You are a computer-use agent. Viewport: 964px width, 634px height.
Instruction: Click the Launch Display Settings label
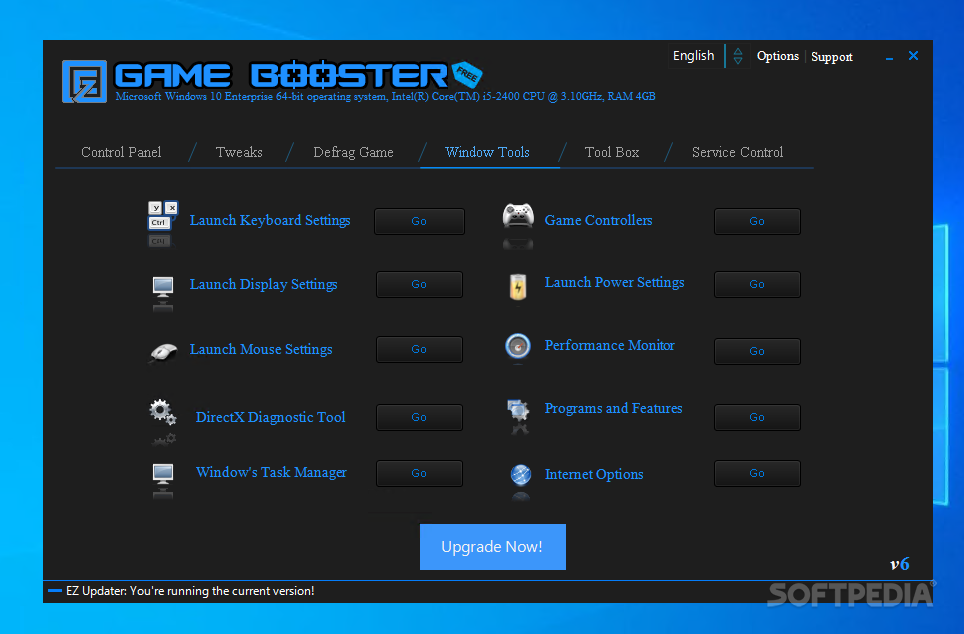(x=263, y=284)
